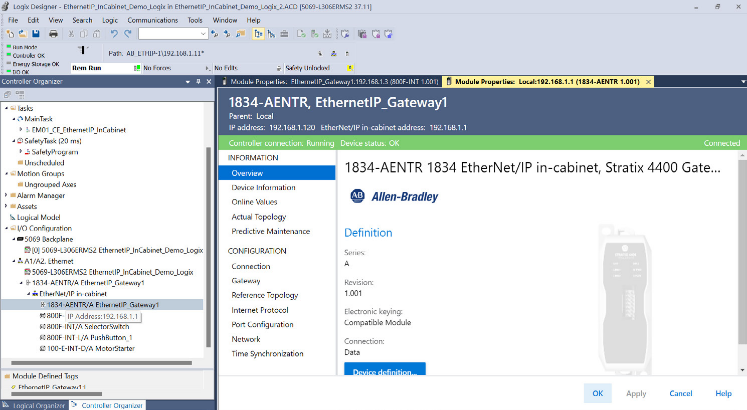Click the Undo arrow icon
The width and height of the screenshot is (747, 410).
click(114, 34)
